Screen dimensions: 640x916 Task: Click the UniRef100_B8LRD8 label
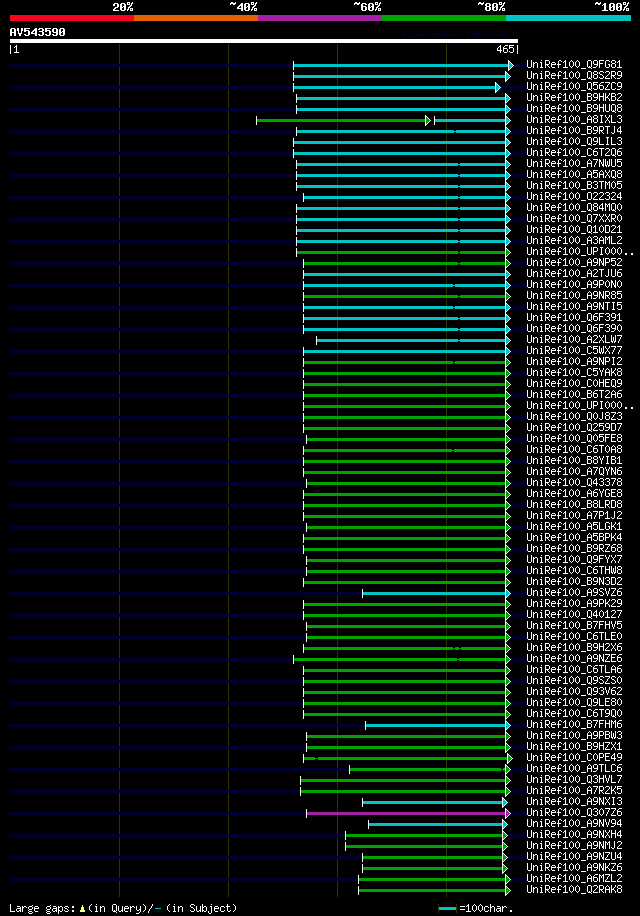point(574,505)
